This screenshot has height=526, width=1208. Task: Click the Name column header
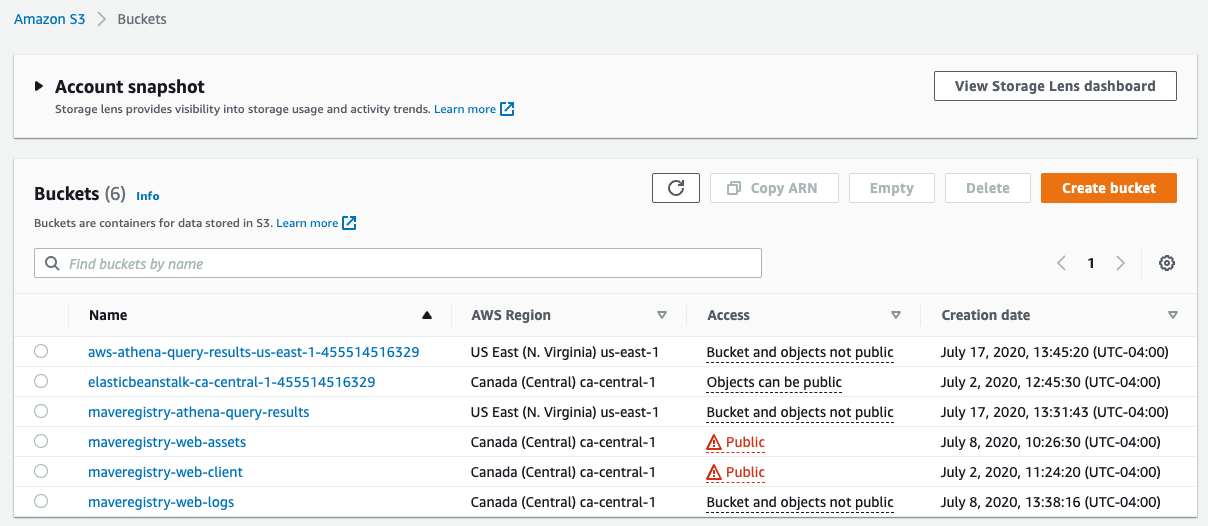(108, 315)
